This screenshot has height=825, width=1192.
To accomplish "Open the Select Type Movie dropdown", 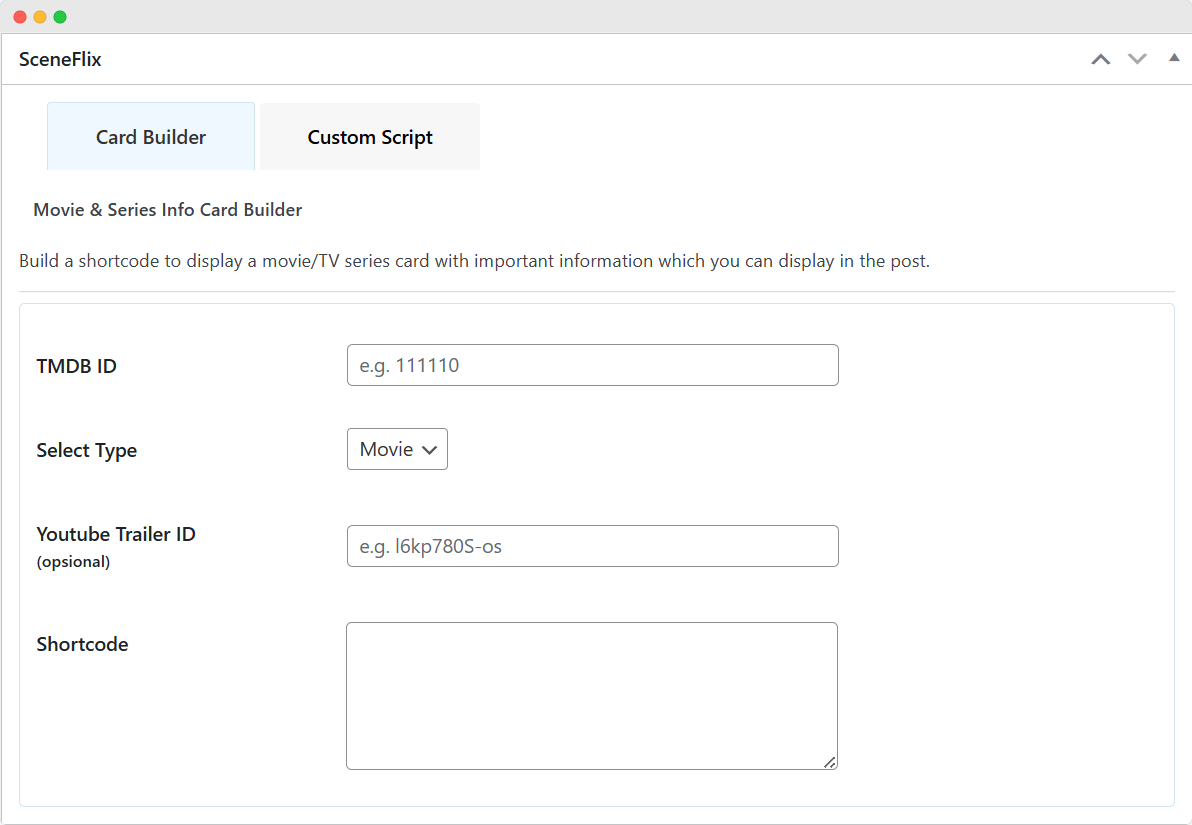I will 397,449.
